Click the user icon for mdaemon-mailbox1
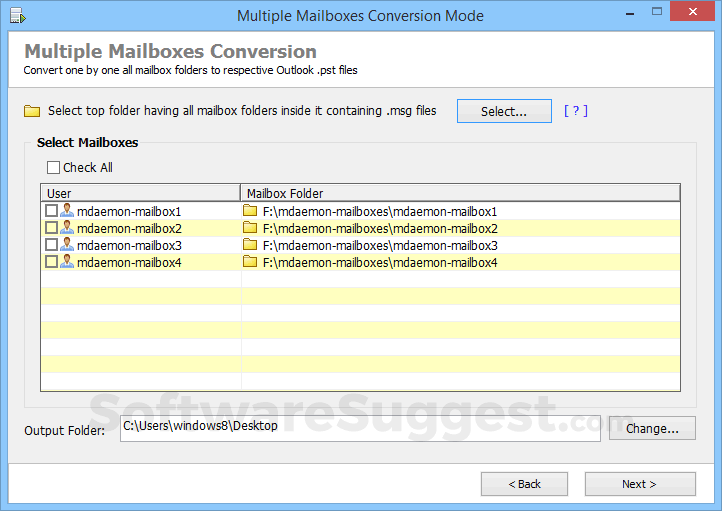Image resolution: width=722 pixels, height=511 pixels. coord(67,211)
